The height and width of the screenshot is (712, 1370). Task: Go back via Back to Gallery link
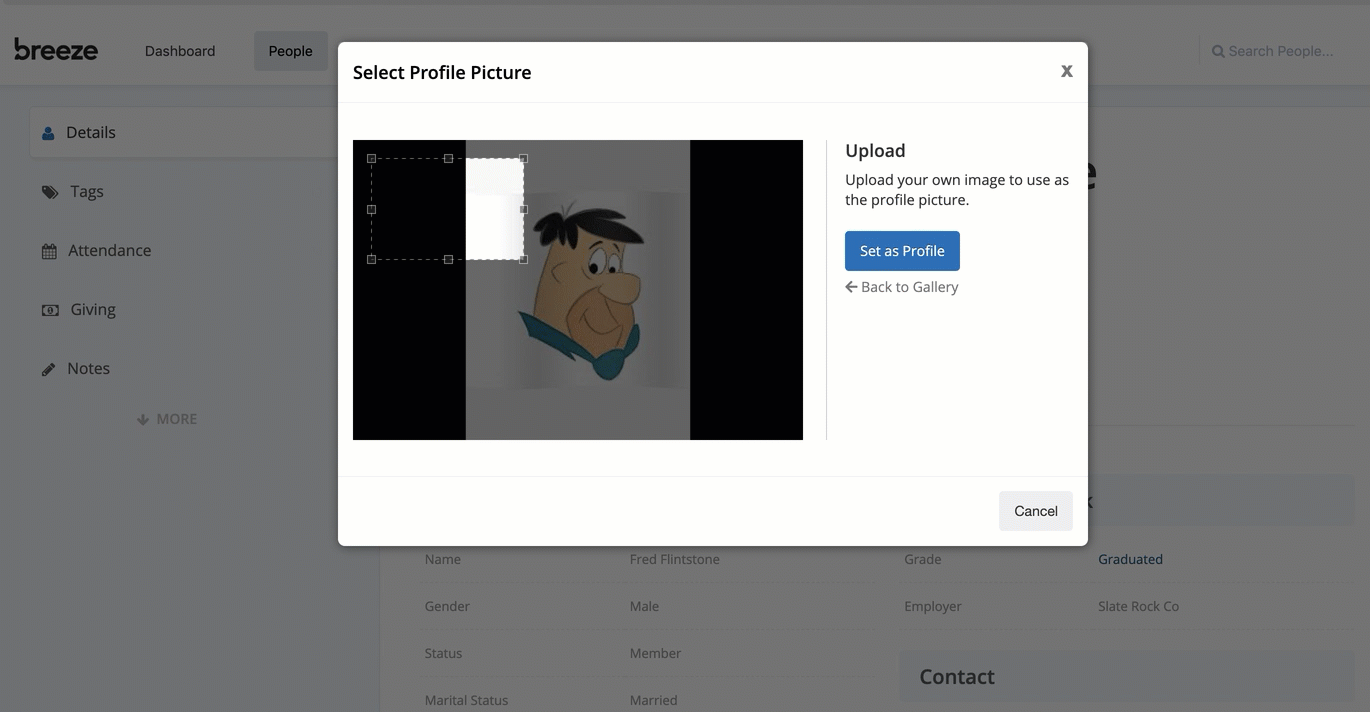902,287
